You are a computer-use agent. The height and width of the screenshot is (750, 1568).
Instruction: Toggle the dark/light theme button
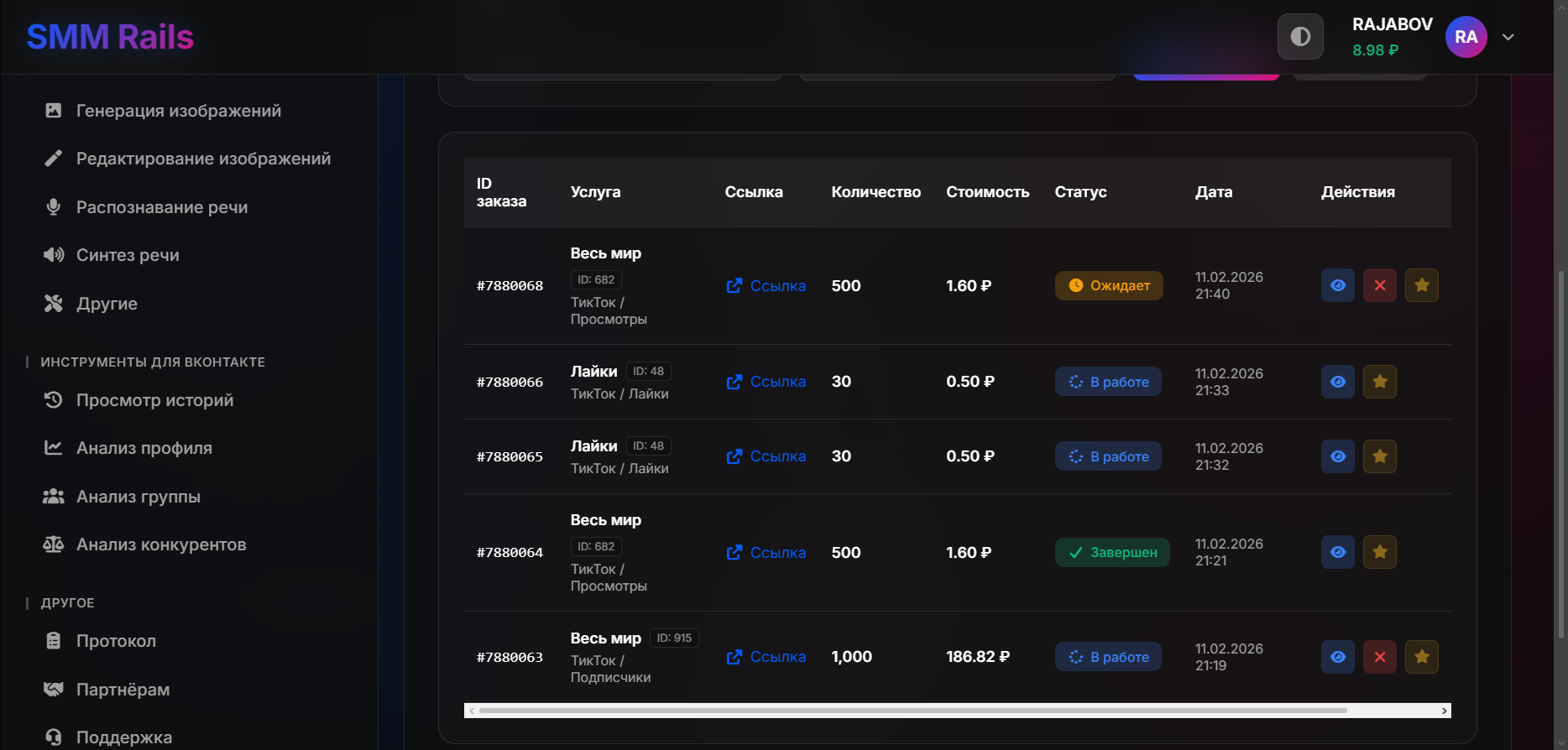(1300, 37)
